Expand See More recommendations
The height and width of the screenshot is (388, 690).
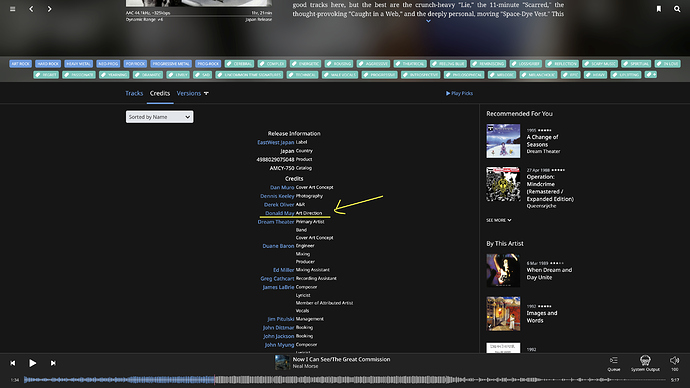point(499,220)
